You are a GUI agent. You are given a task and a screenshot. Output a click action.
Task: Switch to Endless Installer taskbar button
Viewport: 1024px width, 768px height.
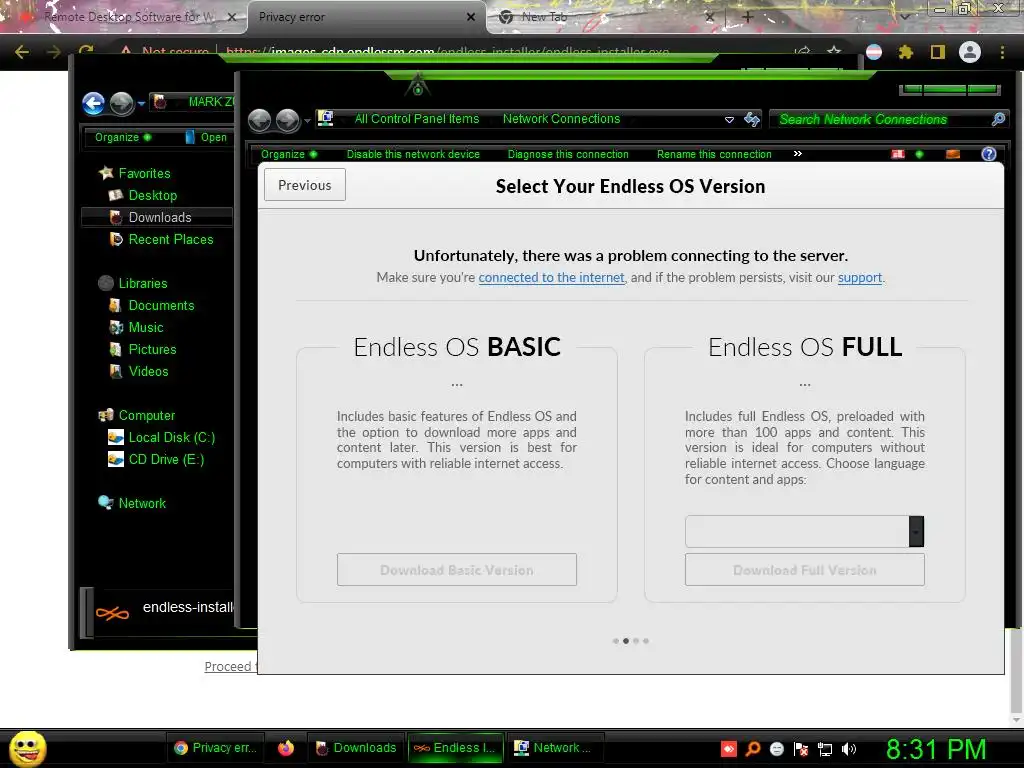coord(456,748)
